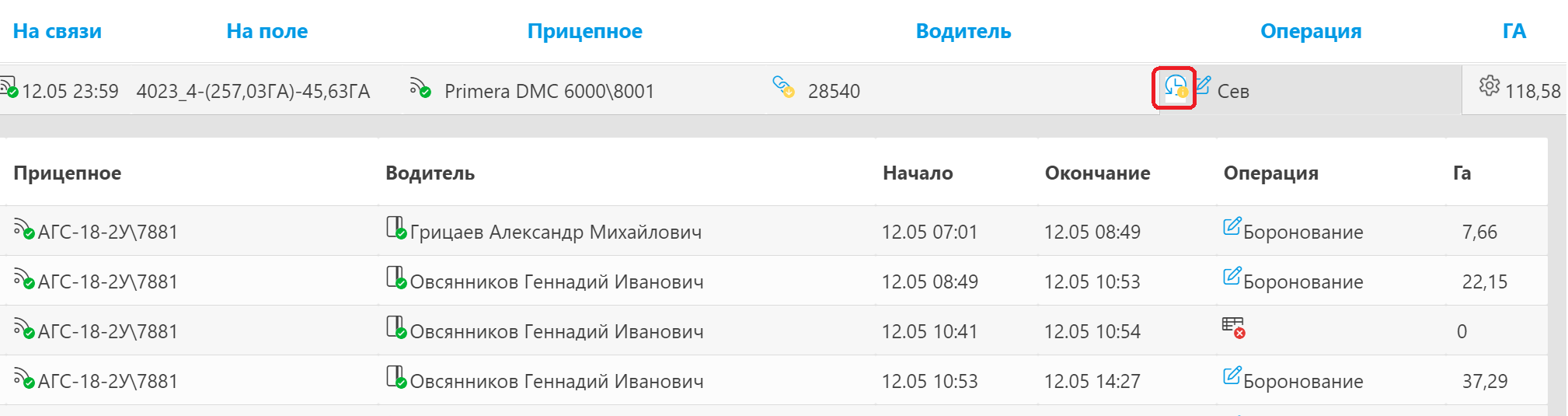Click the connection icon beside 12.05 23:59

pos(9,86)
